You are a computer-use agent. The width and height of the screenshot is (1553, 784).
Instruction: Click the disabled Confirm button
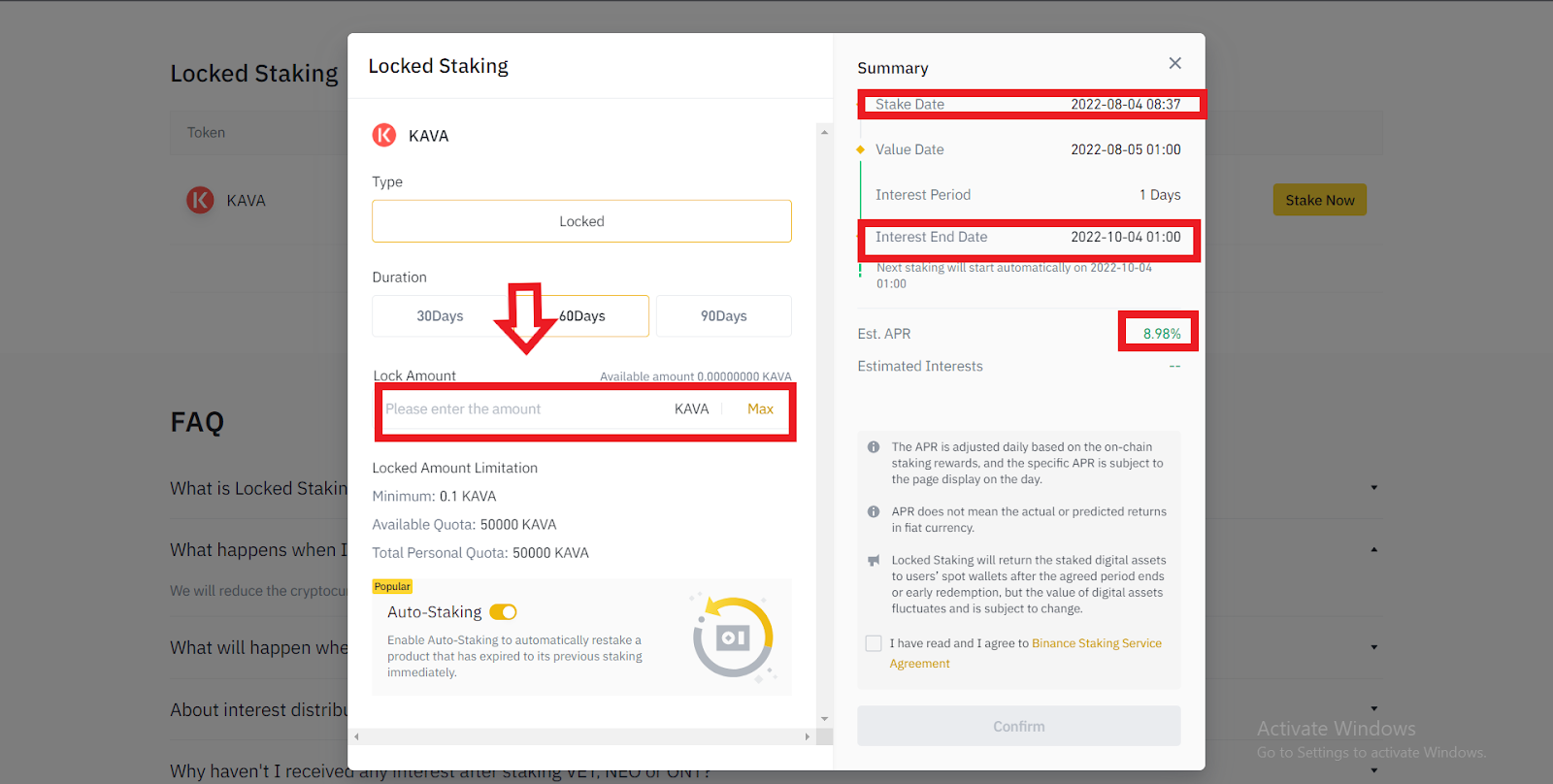point(1019,726)
